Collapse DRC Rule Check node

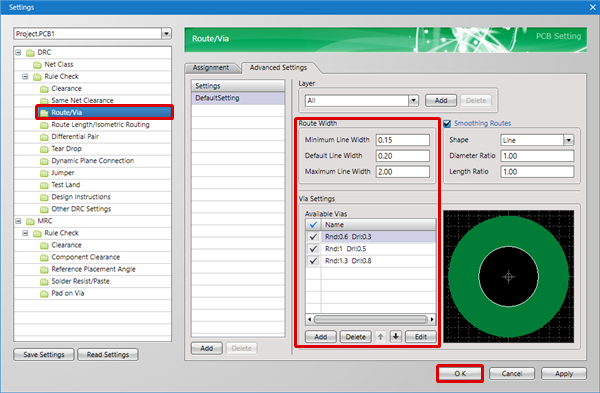click(25, 77)
